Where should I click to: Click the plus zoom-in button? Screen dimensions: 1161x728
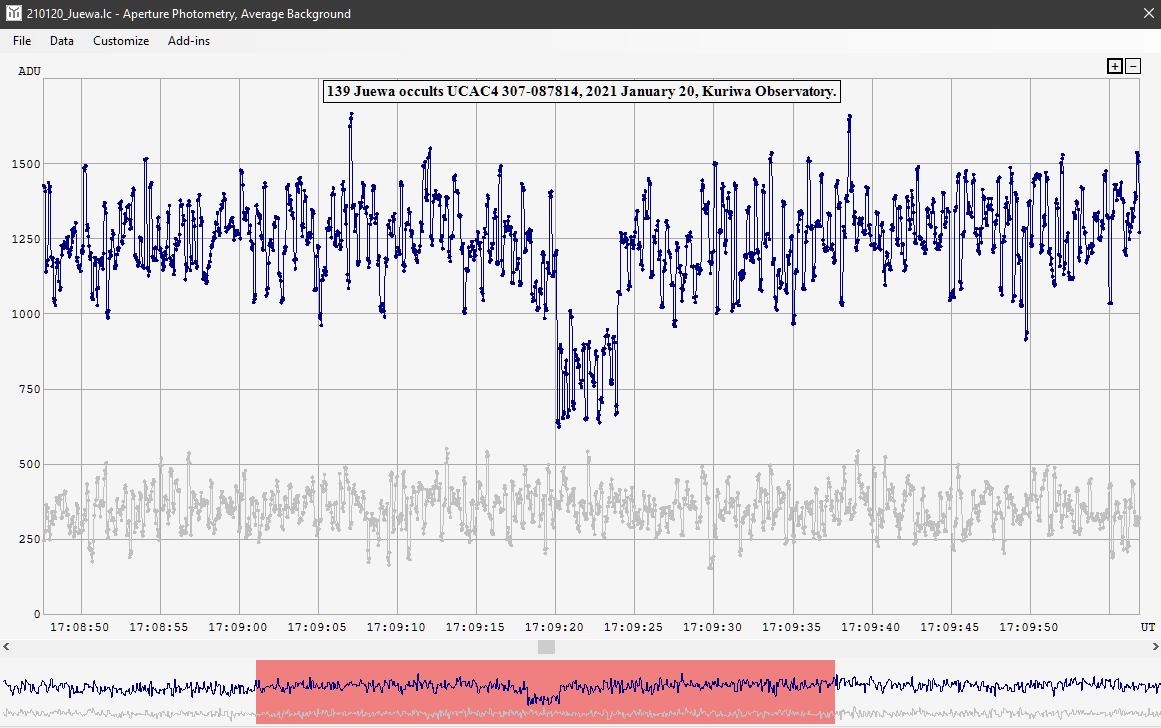pyautogui.click(x=1114, y=67)
